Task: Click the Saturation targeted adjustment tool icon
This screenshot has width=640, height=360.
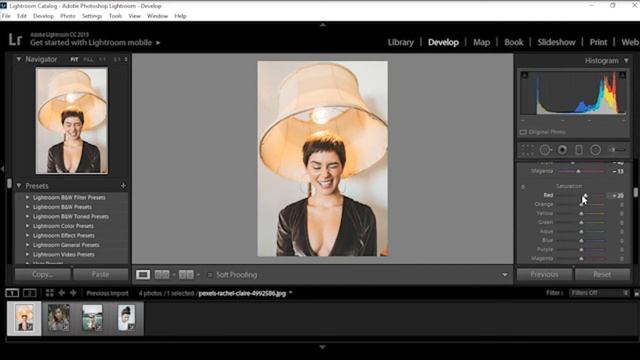Action: 523,187
